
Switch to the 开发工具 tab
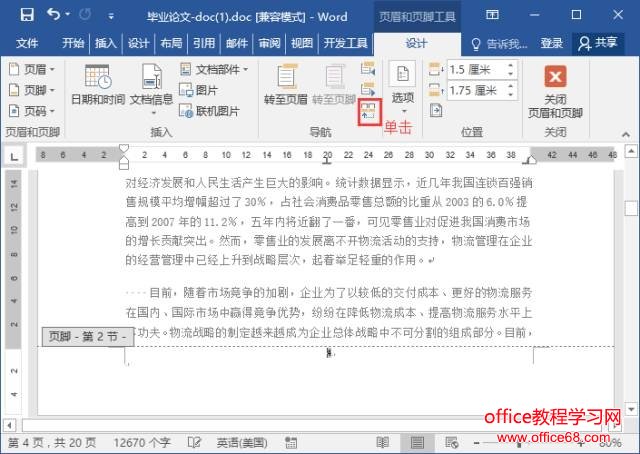345,43
